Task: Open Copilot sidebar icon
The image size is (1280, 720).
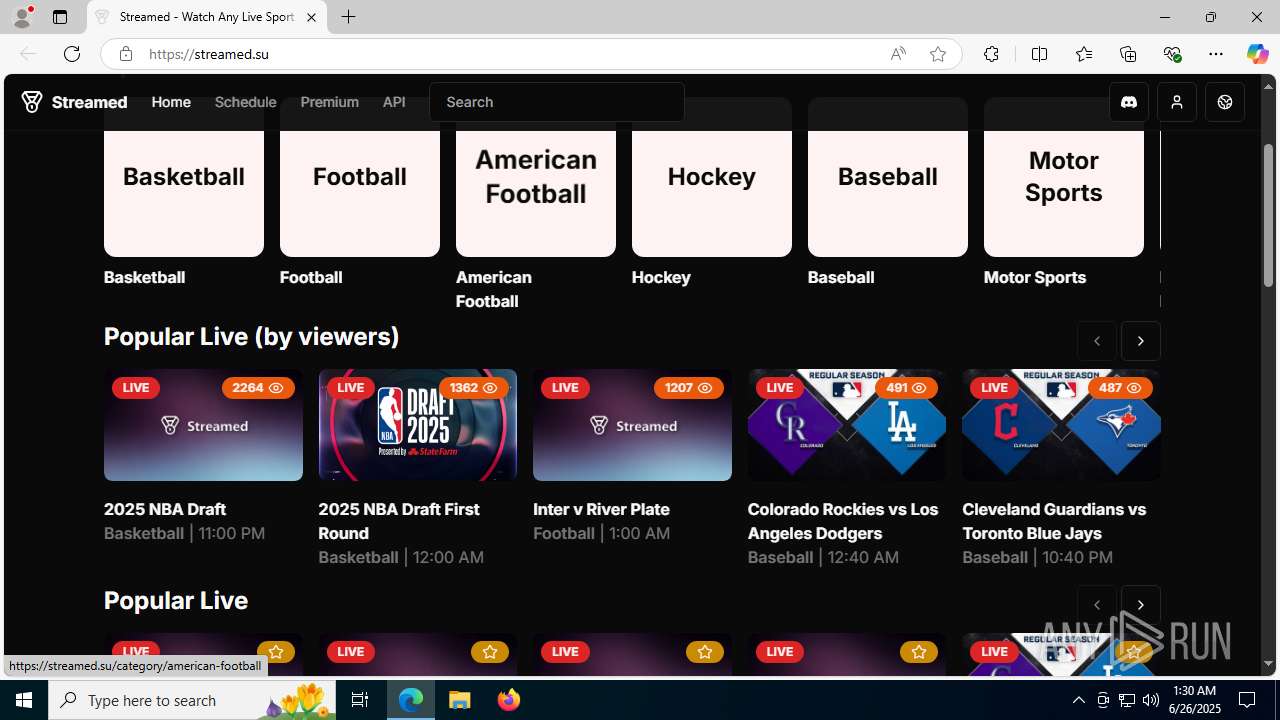Action: 1257,54
